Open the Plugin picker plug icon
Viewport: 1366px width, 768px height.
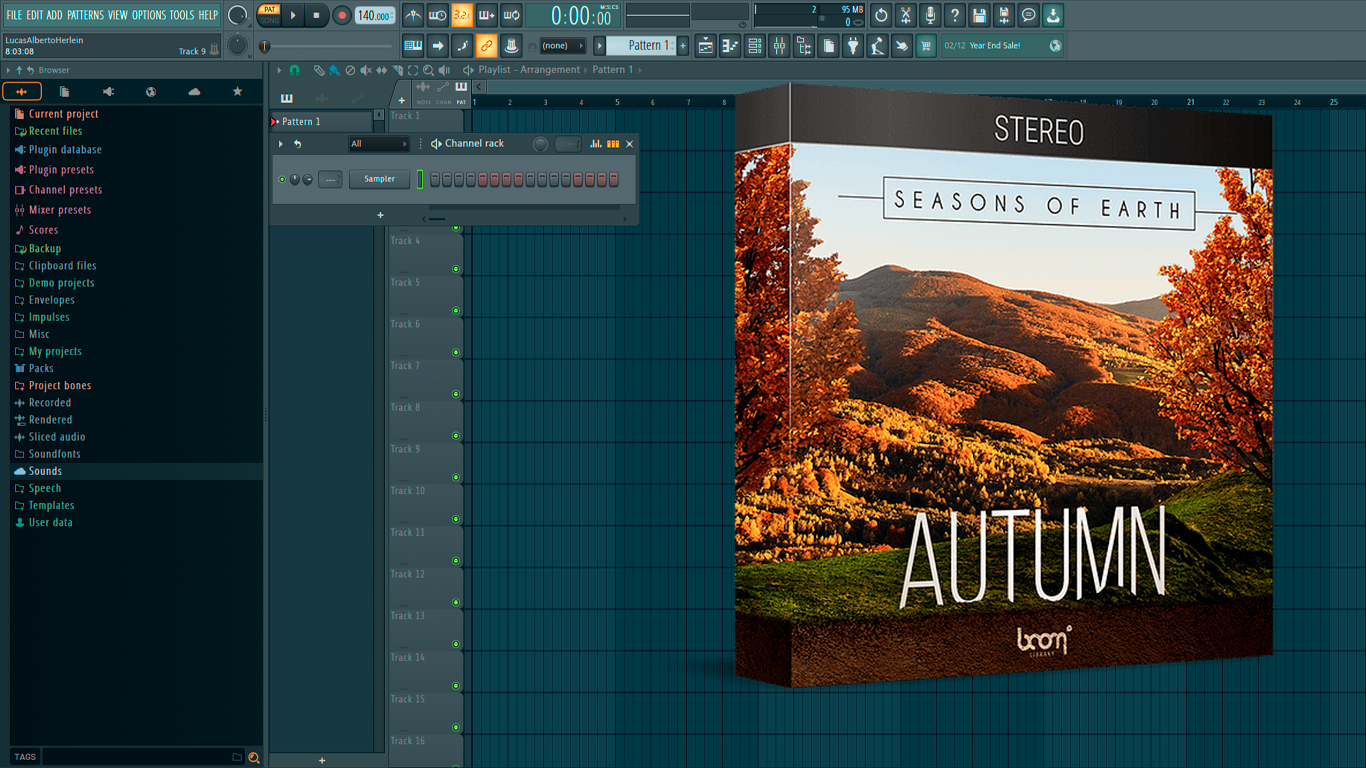click(x=853, y=46)
